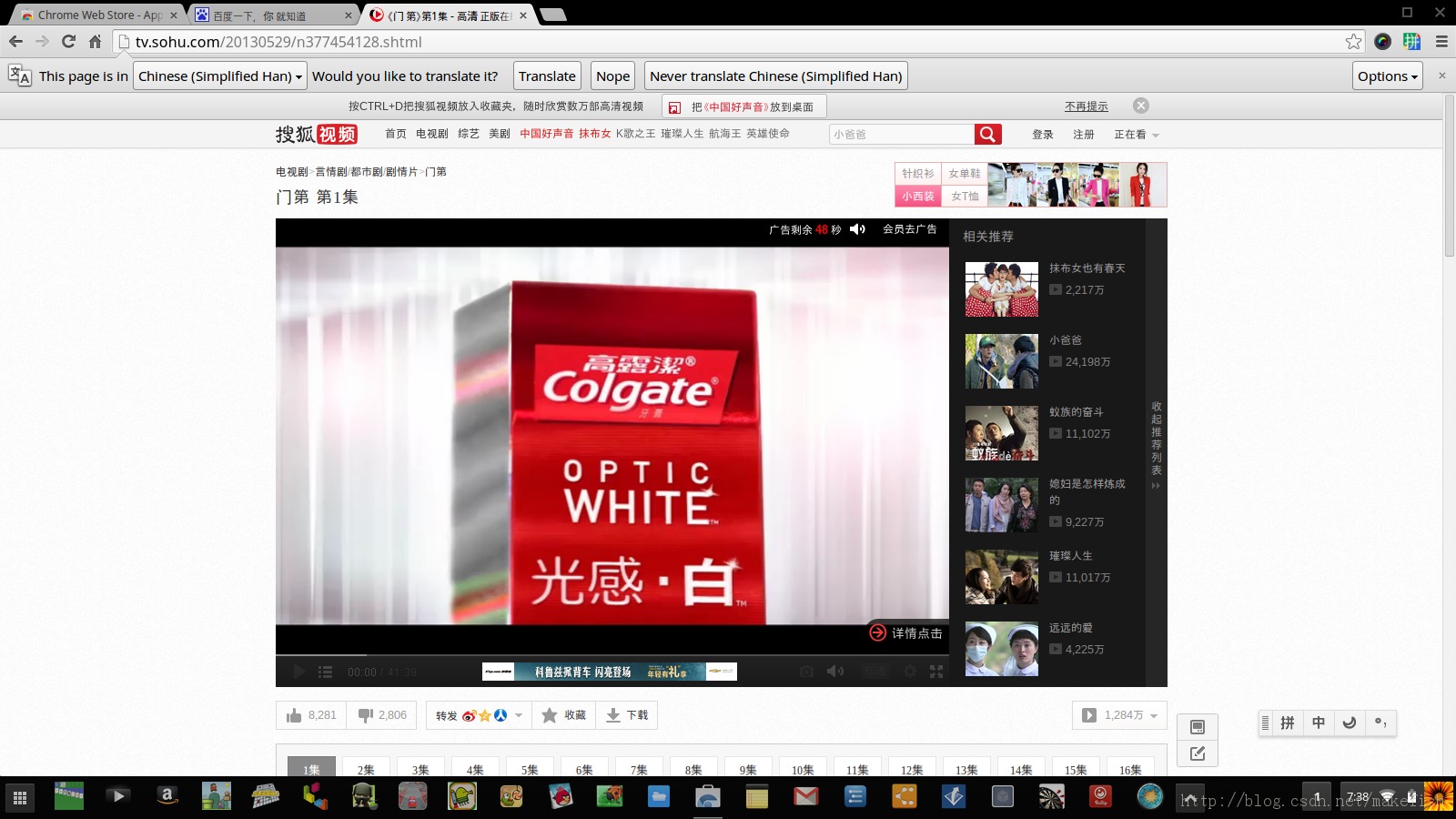The image size is (1456, 819).
Task: Open the 首页 nav item
Action: tap(395, 134)
